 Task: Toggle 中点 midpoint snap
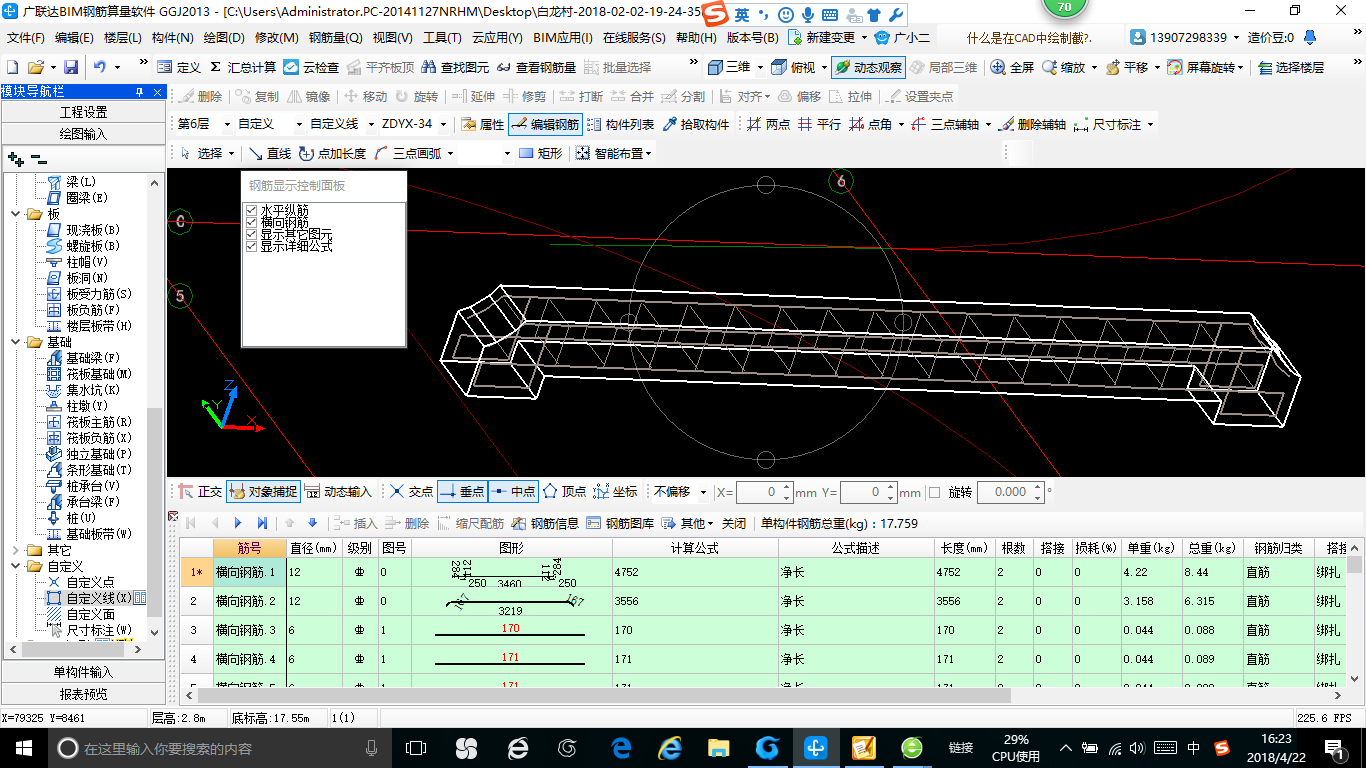[x=513, y=492]
